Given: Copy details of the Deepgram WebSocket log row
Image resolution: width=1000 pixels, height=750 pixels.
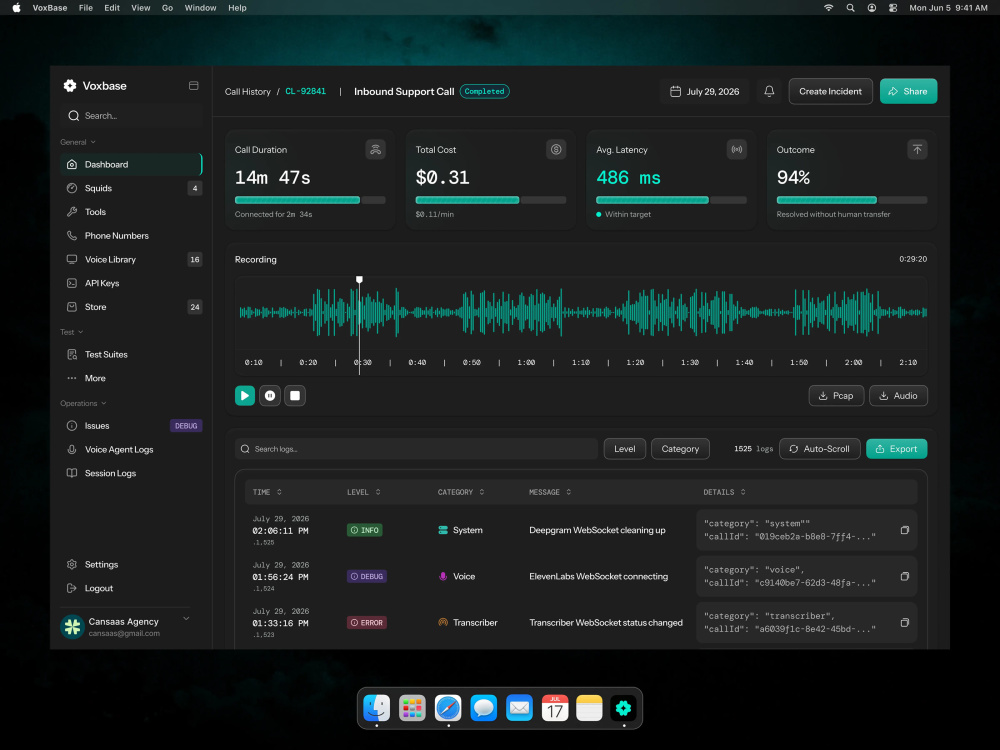Looking at the screenshot, I should [904, 530].
